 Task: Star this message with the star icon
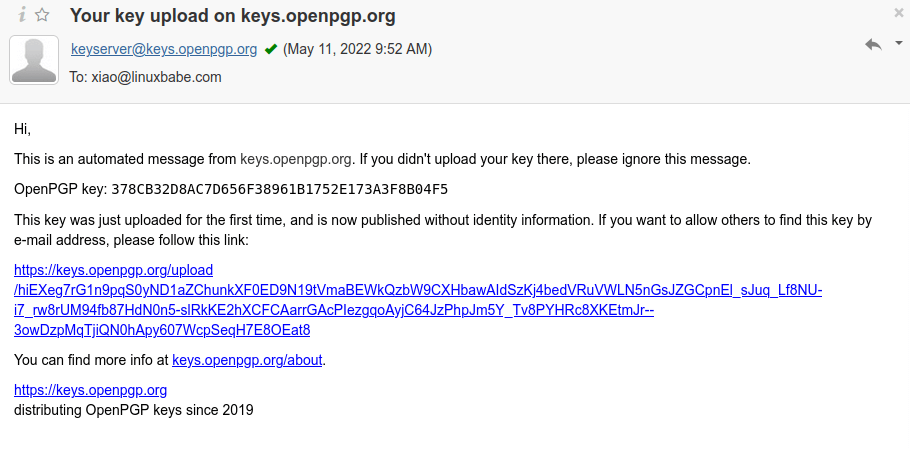coord(42,15)
